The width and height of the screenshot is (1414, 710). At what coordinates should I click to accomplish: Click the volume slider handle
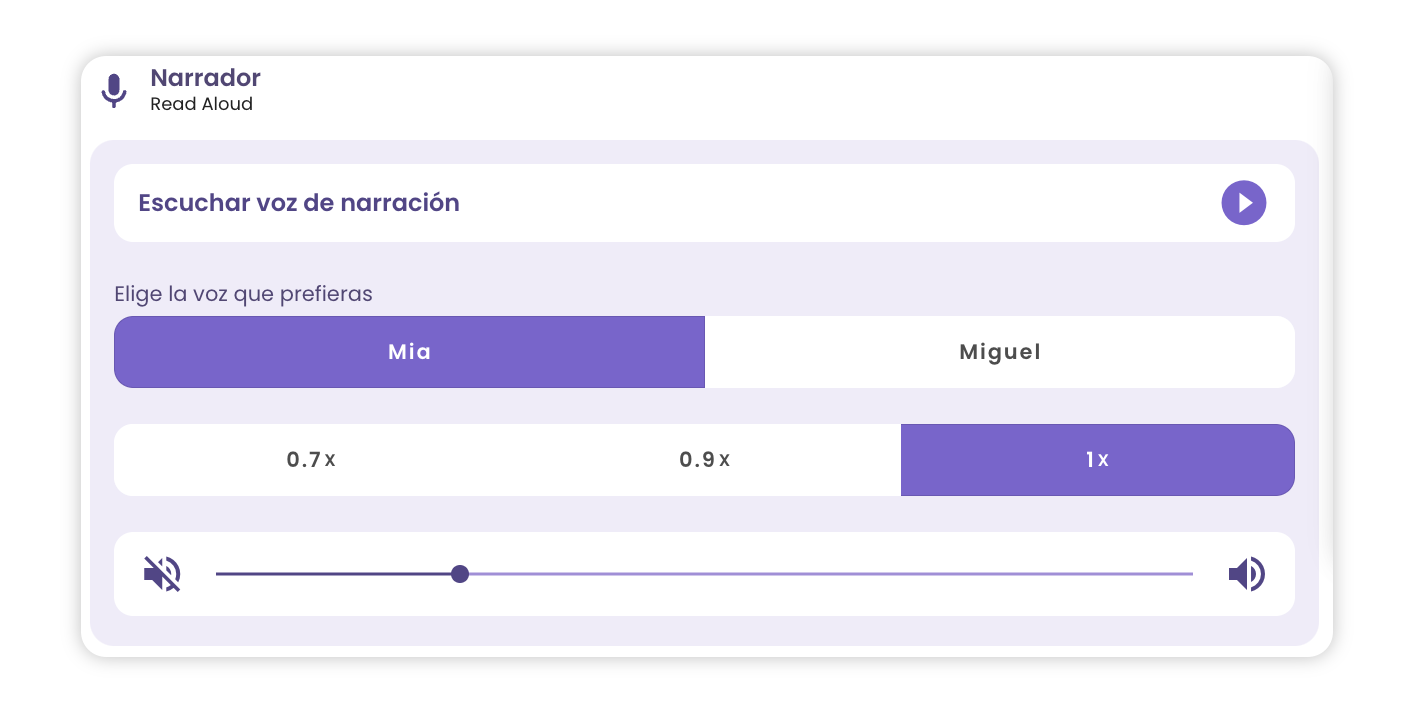click(x=460, y=574)
